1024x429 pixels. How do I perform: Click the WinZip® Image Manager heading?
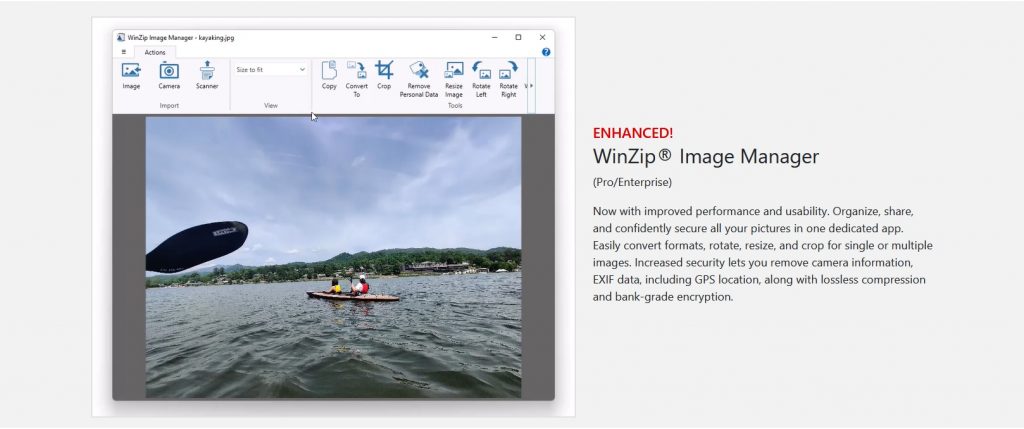706,157
